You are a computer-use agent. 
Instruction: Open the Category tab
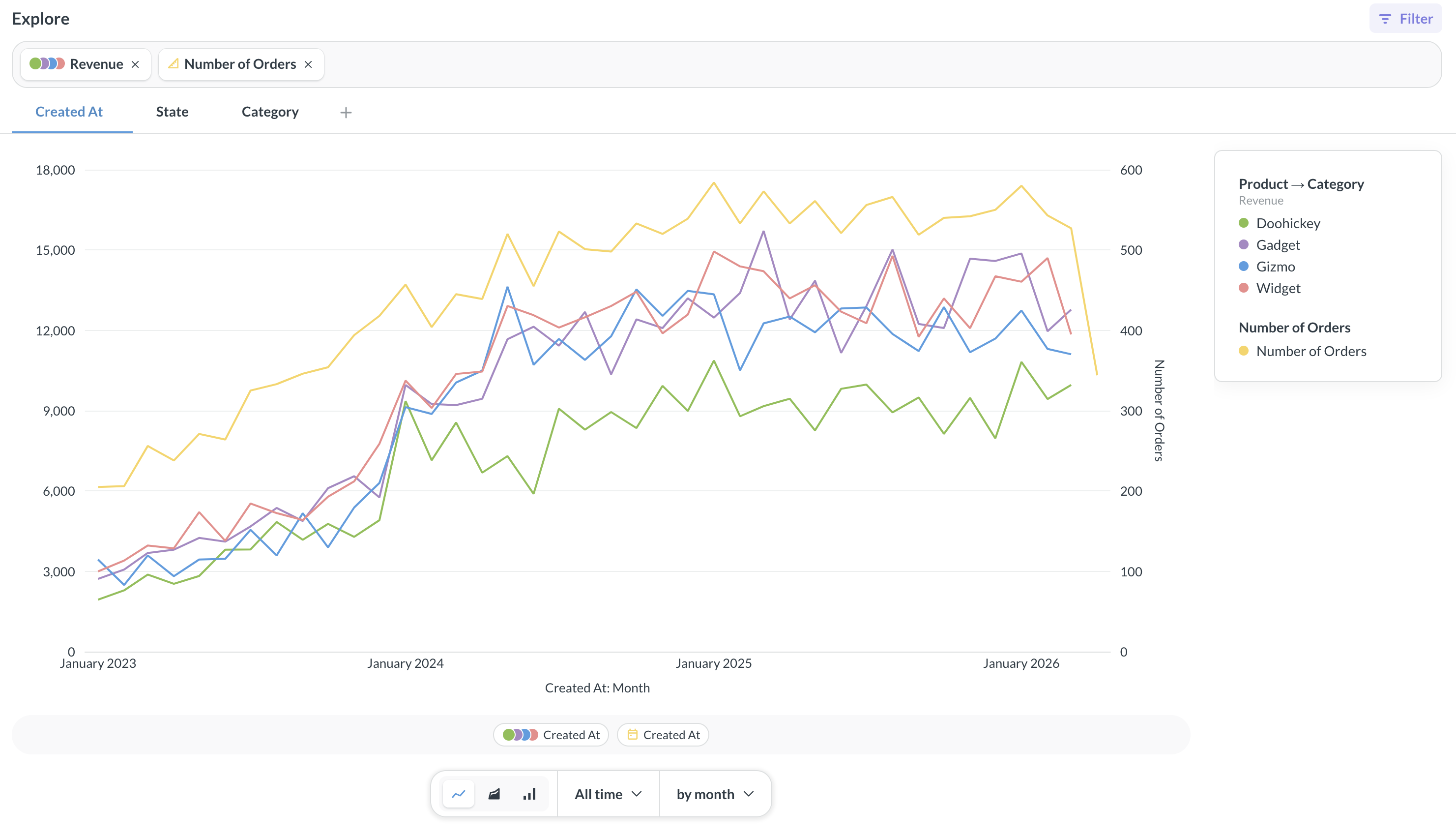point(270,112)
